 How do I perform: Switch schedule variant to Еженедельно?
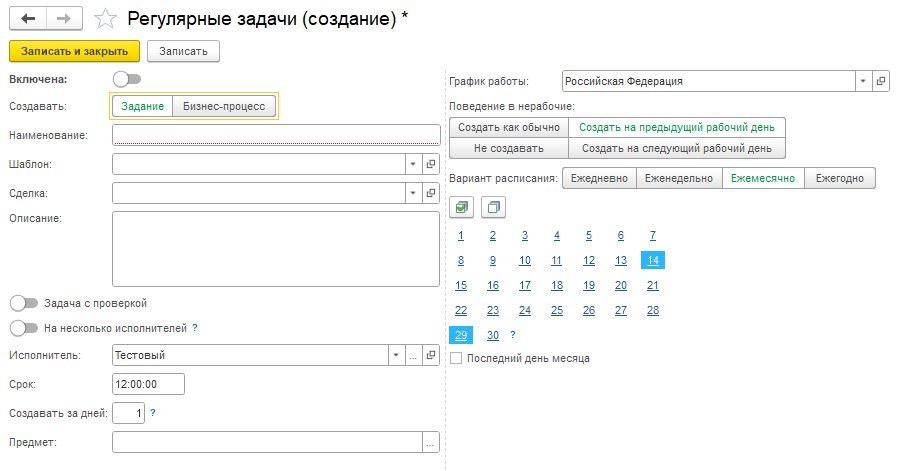pos(679,178)
